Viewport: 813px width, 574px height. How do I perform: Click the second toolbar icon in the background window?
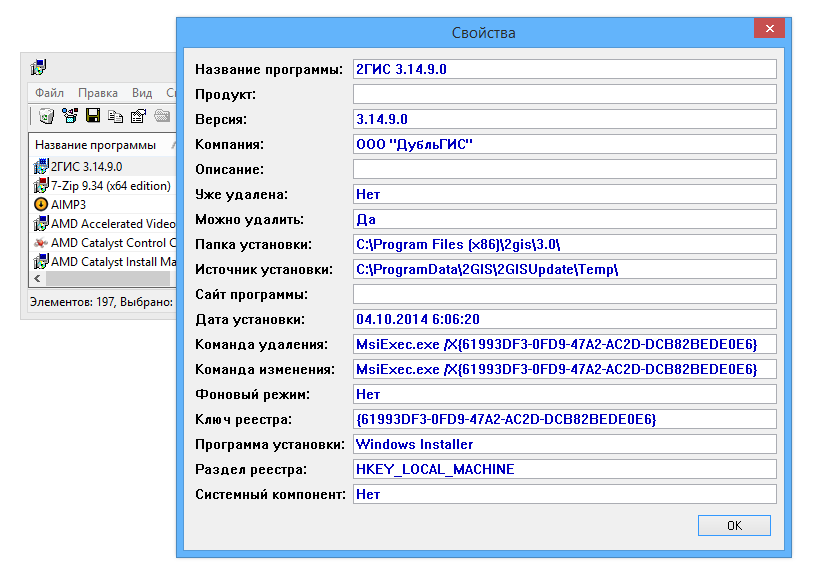(69, 116)
